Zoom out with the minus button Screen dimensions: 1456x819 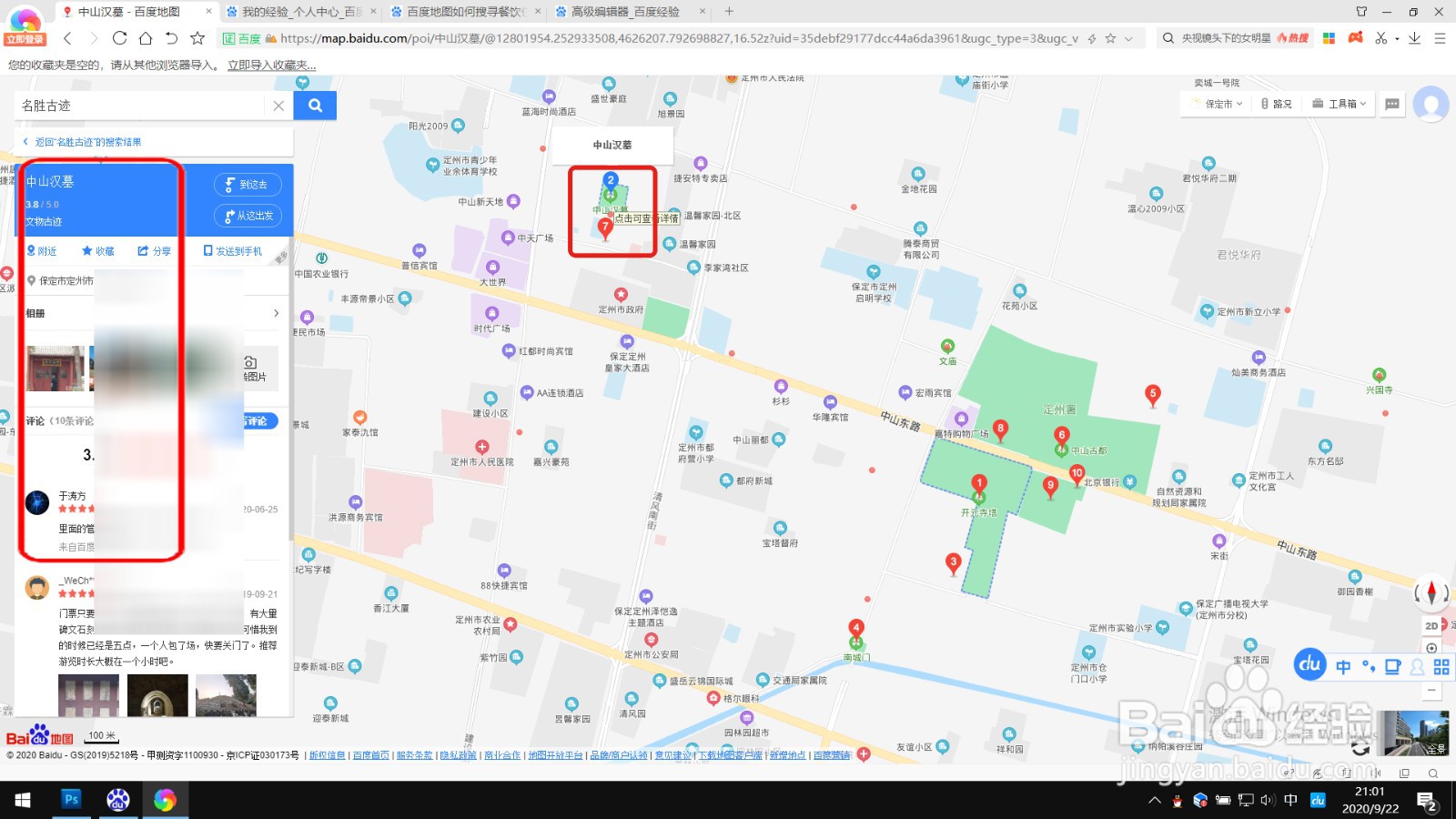coord(1431,691)
